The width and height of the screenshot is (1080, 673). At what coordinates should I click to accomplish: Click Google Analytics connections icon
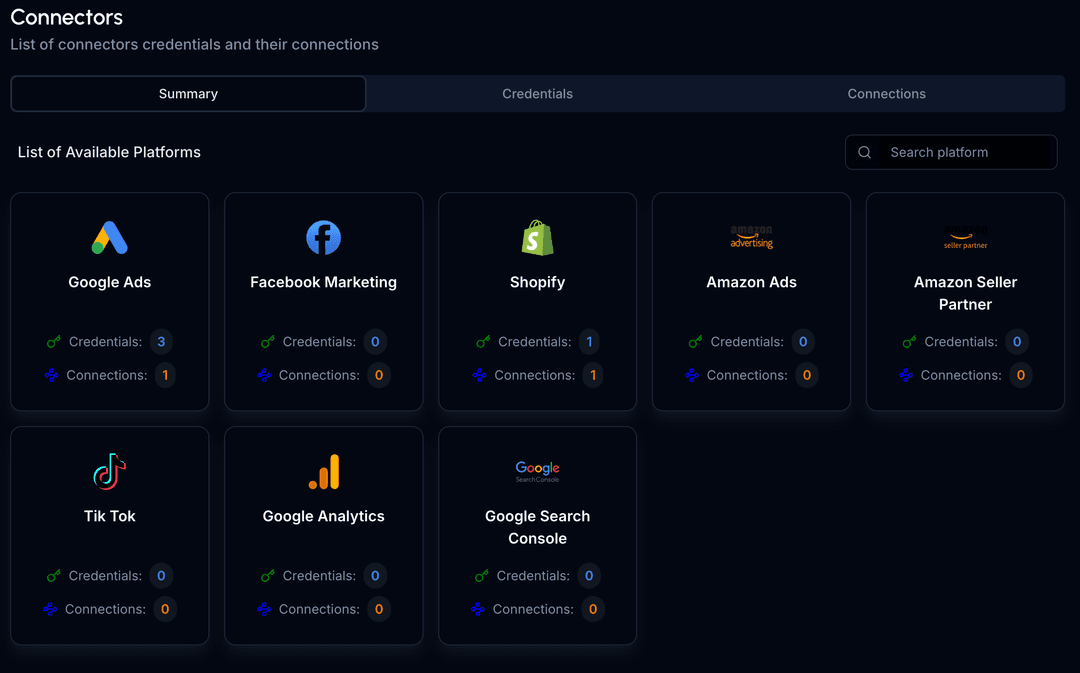(264, 610)
